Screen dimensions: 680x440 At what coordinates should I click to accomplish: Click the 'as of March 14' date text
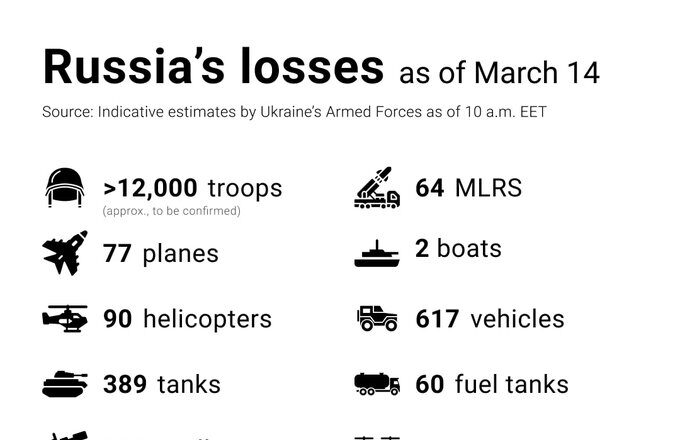pyautogui.click(x=499, y=72)
